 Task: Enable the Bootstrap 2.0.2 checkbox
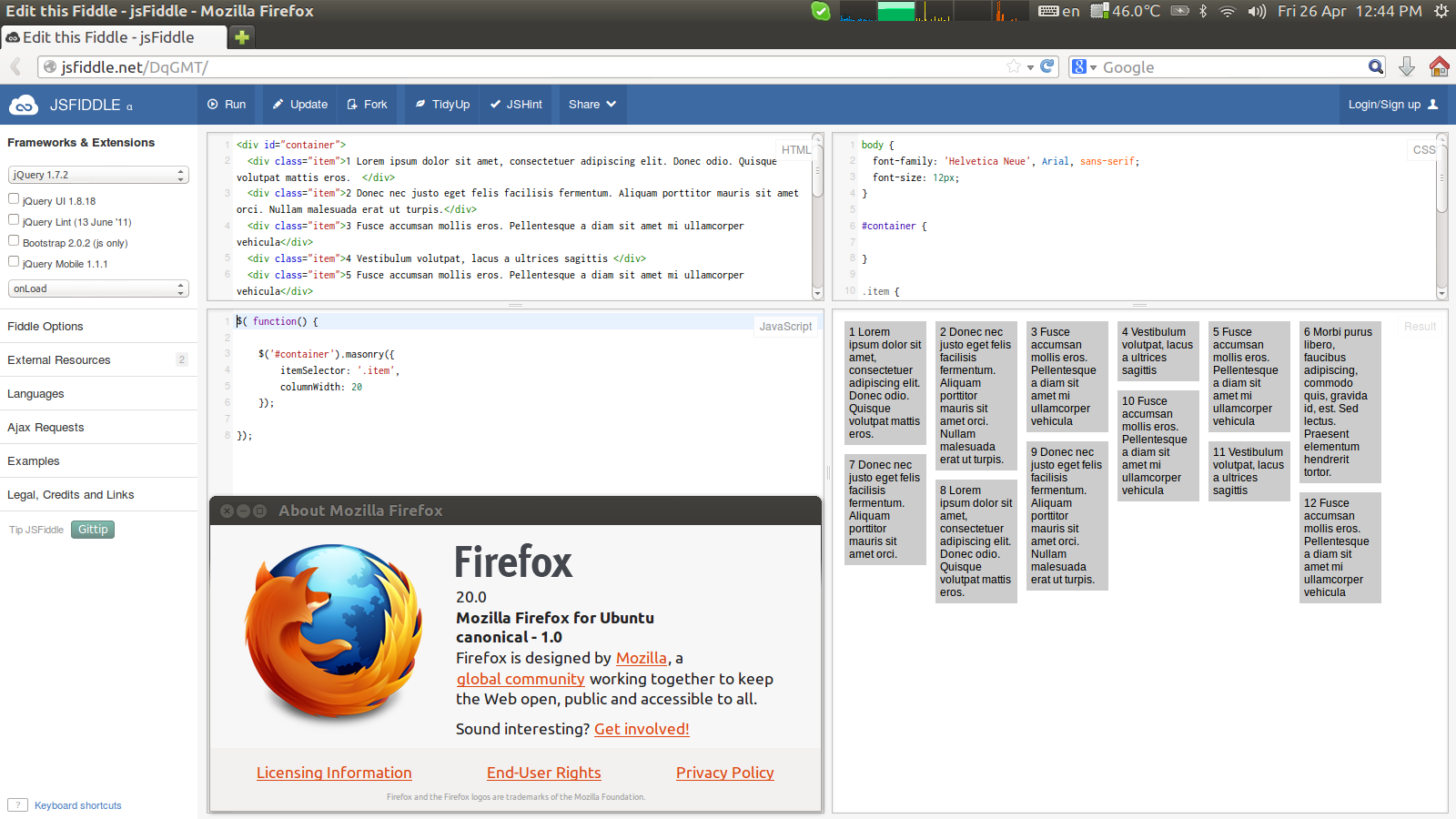[14, 240]
